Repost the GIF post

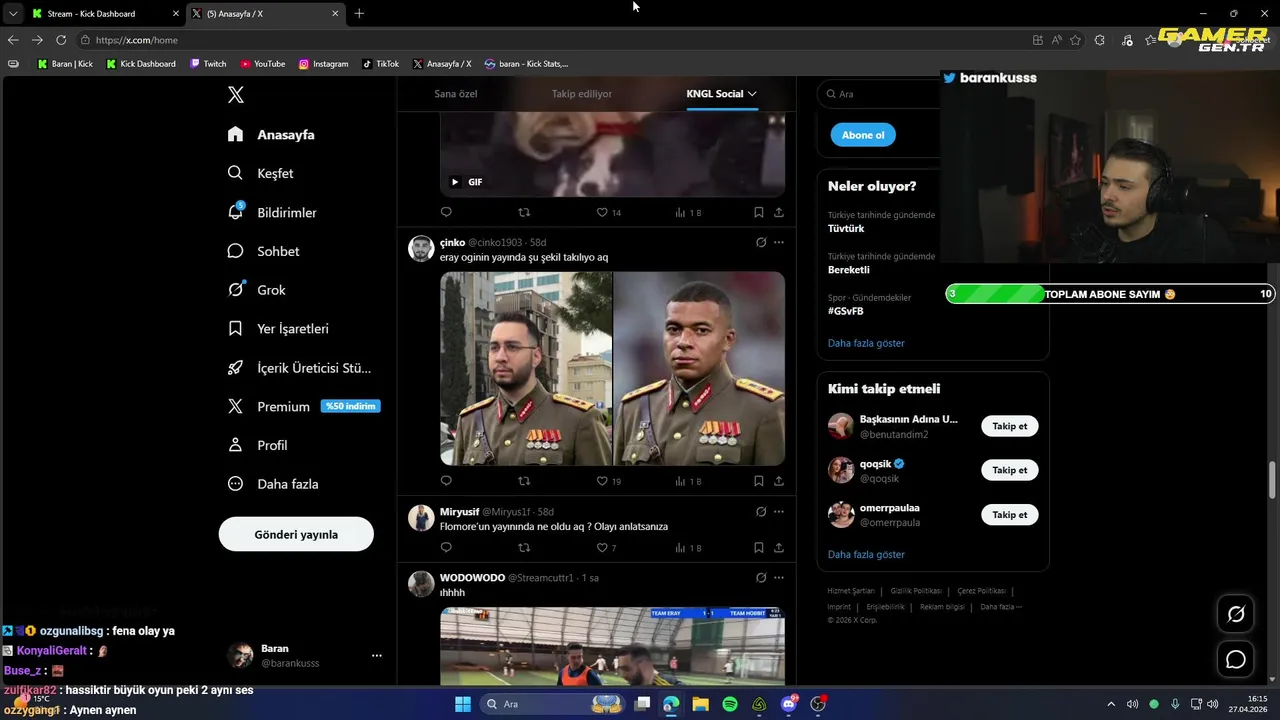[x=524, y=212]
